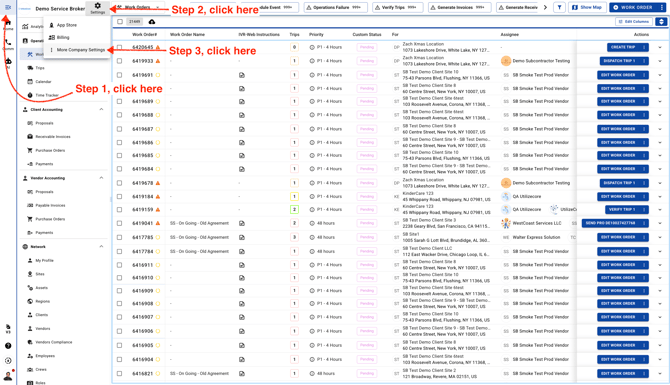Select the checkbox for work order 6419691
This screenshot has width=670, height=385.
click(x=119, y=75)
